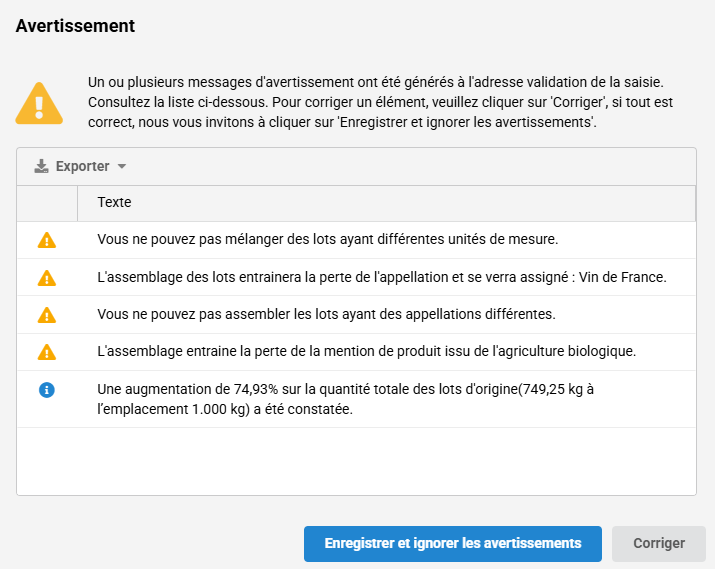
Task: Click the Avertissement dialog title
Action: pos(76,26)
